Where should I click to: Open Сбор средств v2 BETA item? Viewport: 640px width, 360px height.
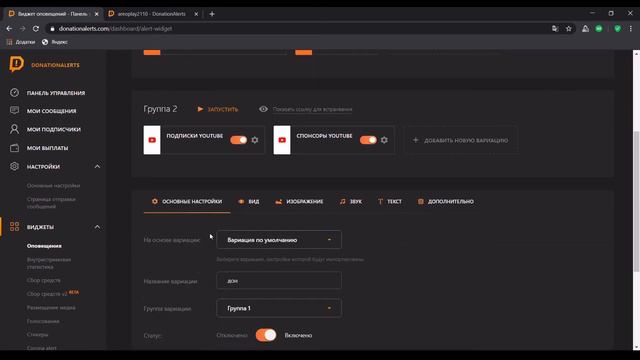click(x=53, y=293)
